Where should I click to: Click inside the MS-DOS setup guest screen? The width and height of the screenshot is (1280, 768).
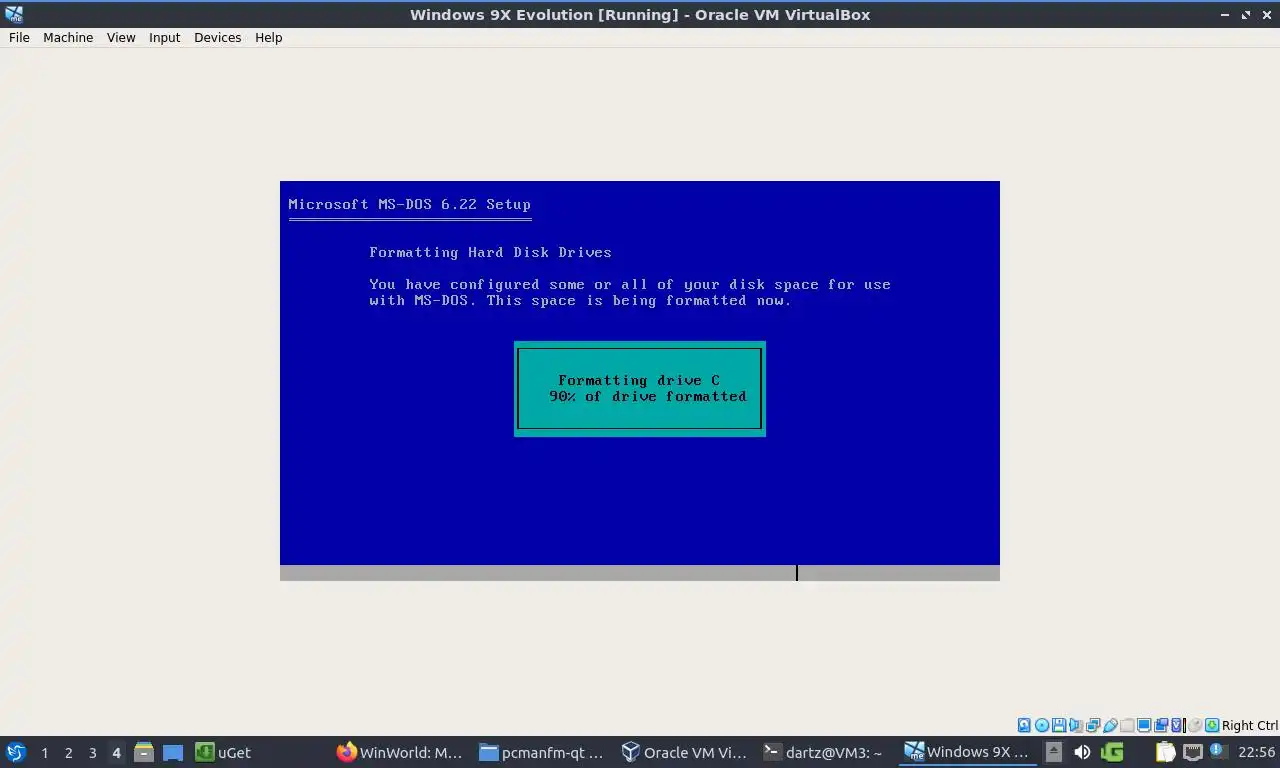pos(640,380)
